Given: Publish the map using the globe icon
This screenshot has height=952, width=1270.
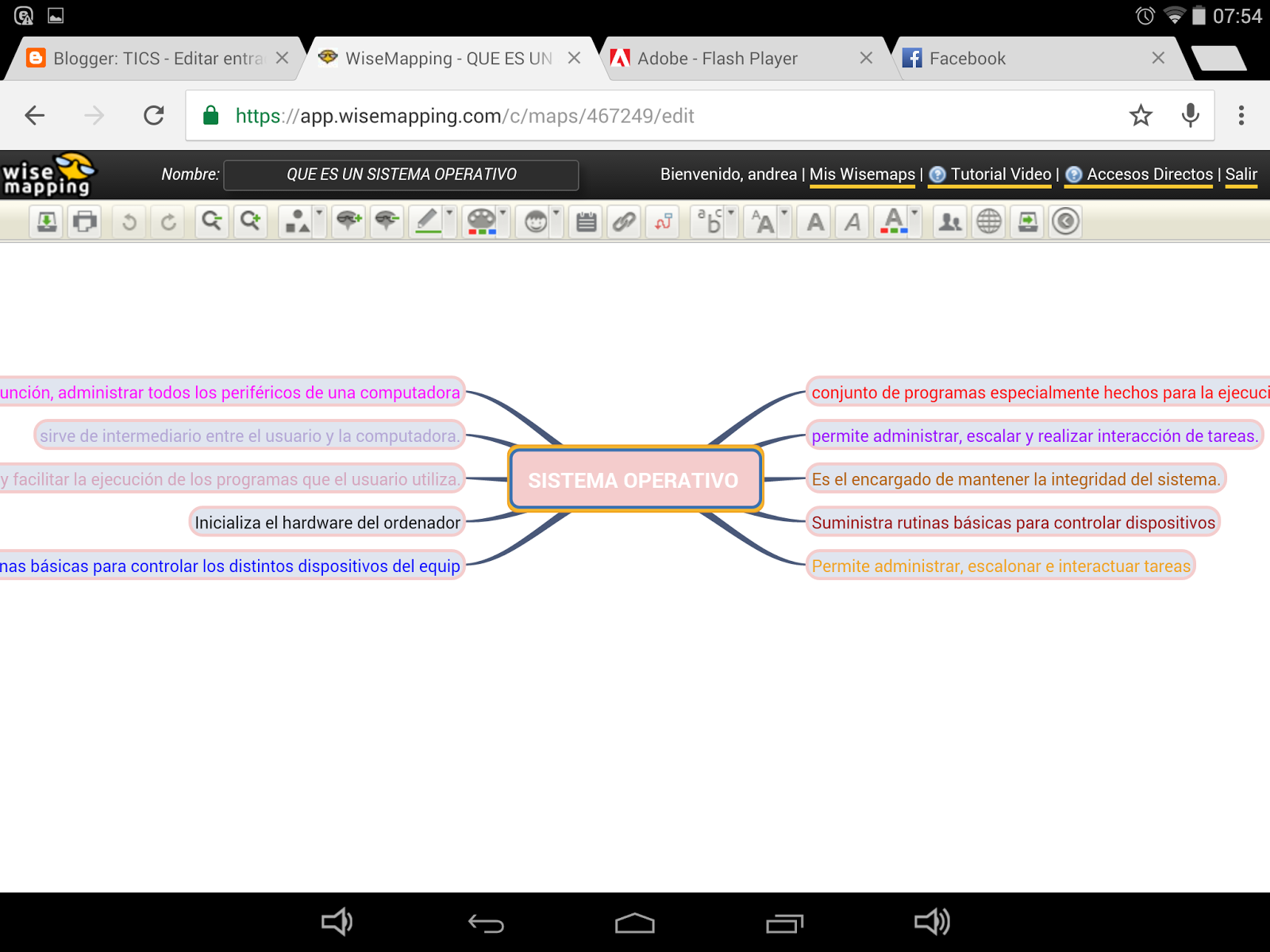Looking at the screenshot, I should coord(988,222).
